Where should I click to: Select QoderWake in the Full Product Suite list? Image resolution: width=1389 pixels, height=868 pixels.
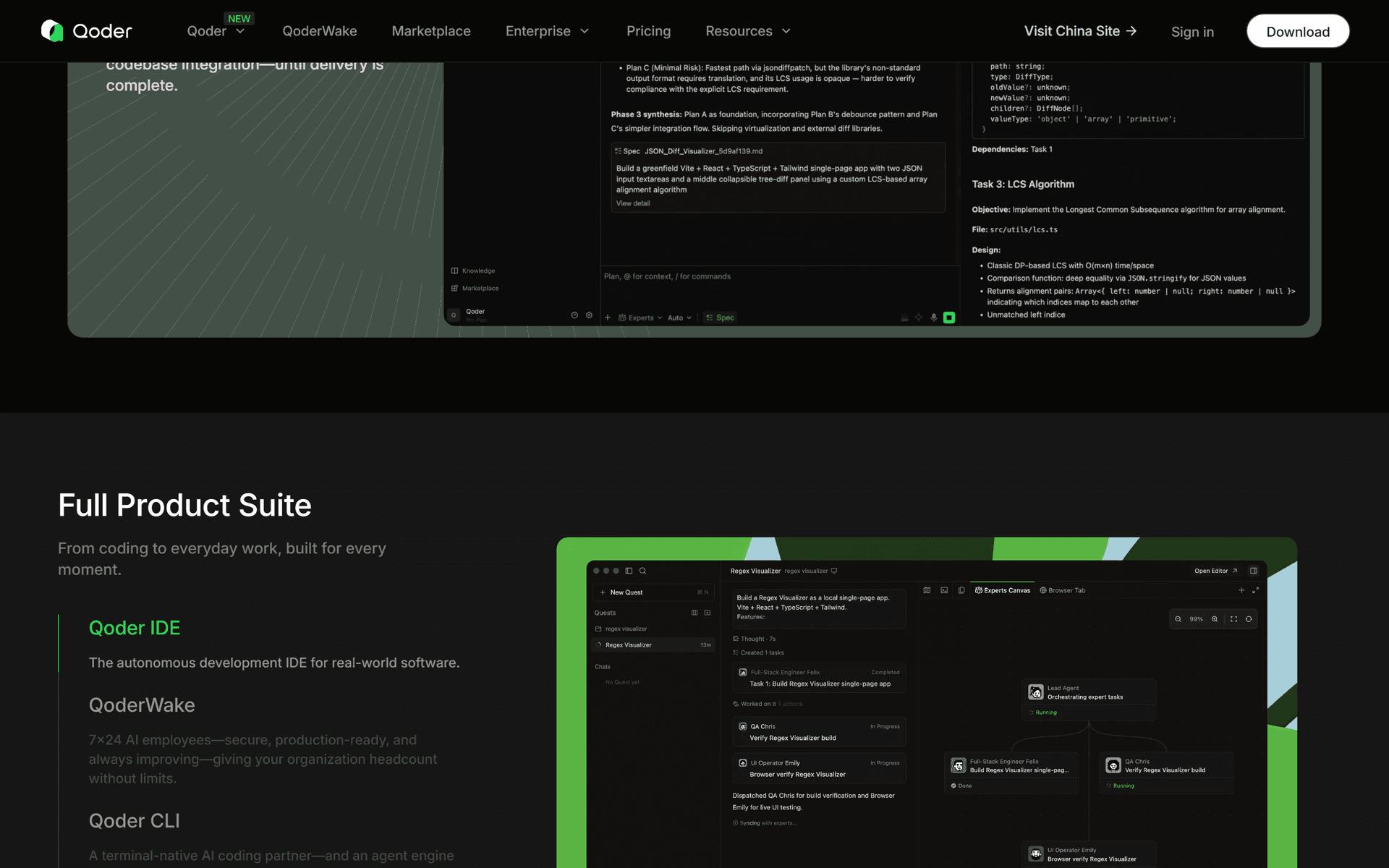142,705
